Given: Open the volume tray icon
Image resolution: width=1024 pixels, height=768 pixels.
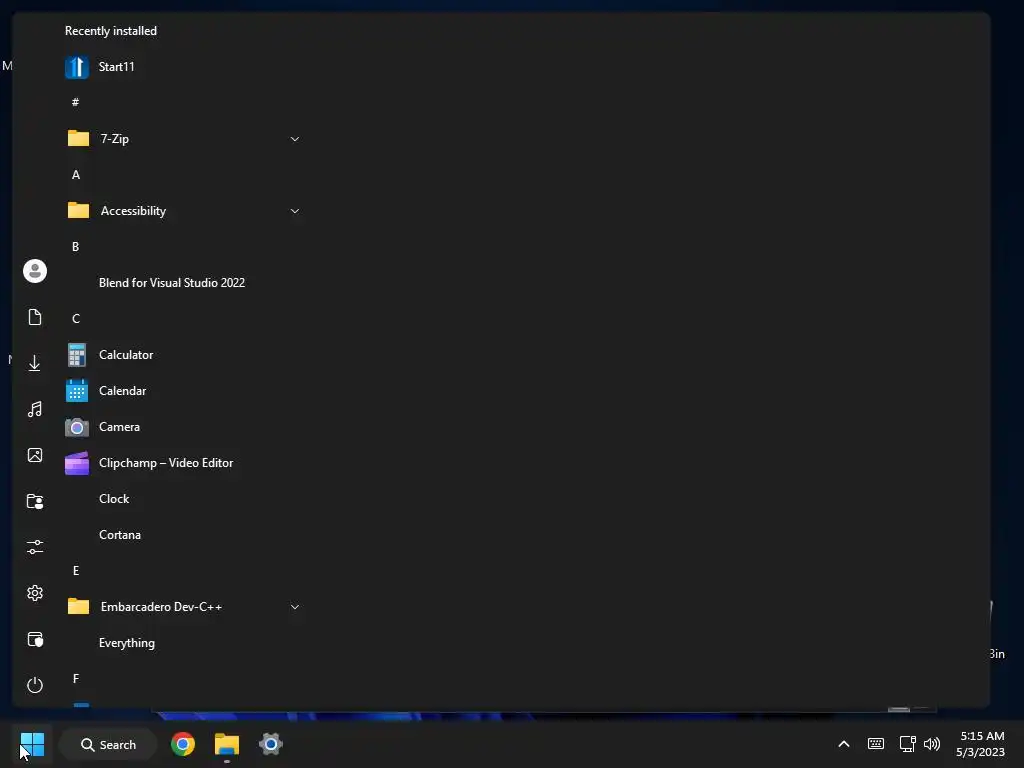Looking at the screenshot, I should pyautogui.click(x=932, y=744).
